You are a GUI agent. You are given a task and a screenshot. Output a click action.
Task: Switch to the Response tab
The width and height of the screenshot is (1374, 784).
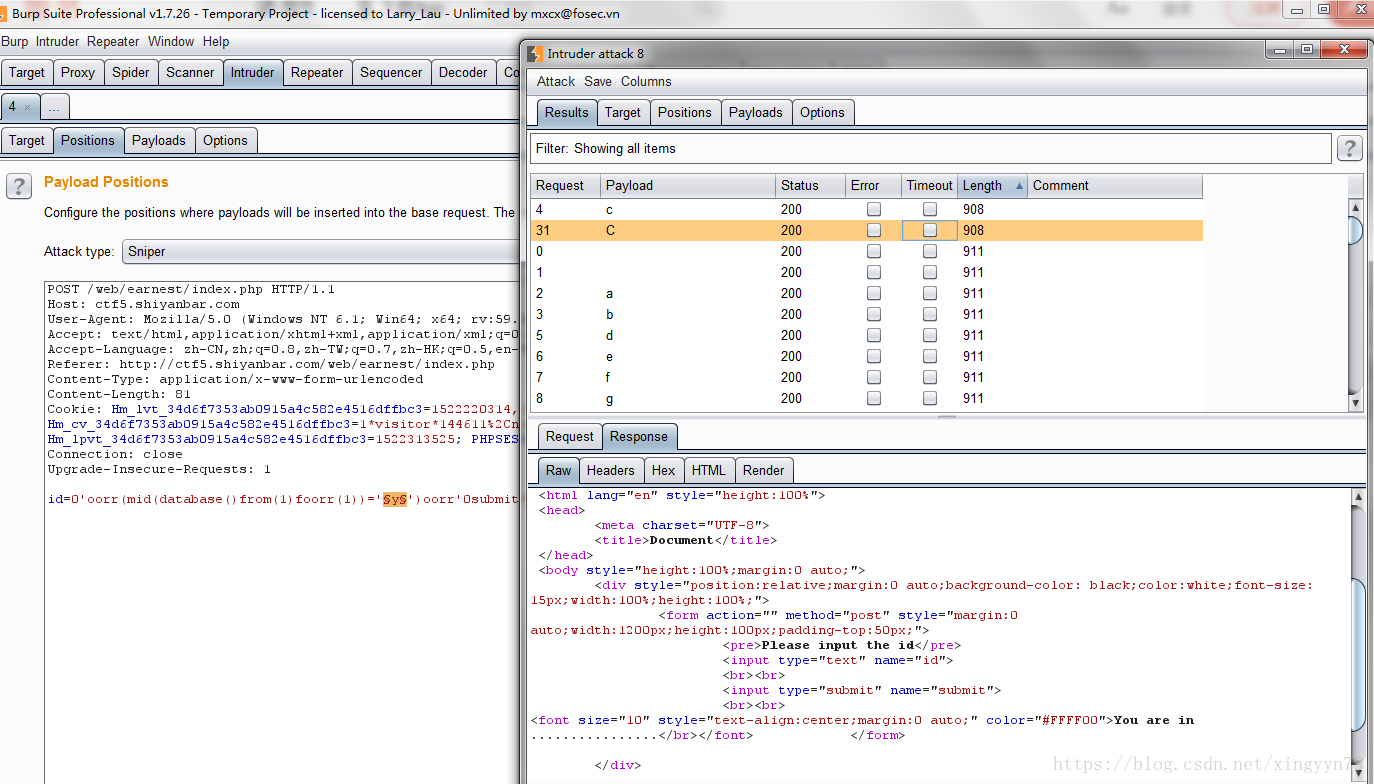tap(639, 436)
